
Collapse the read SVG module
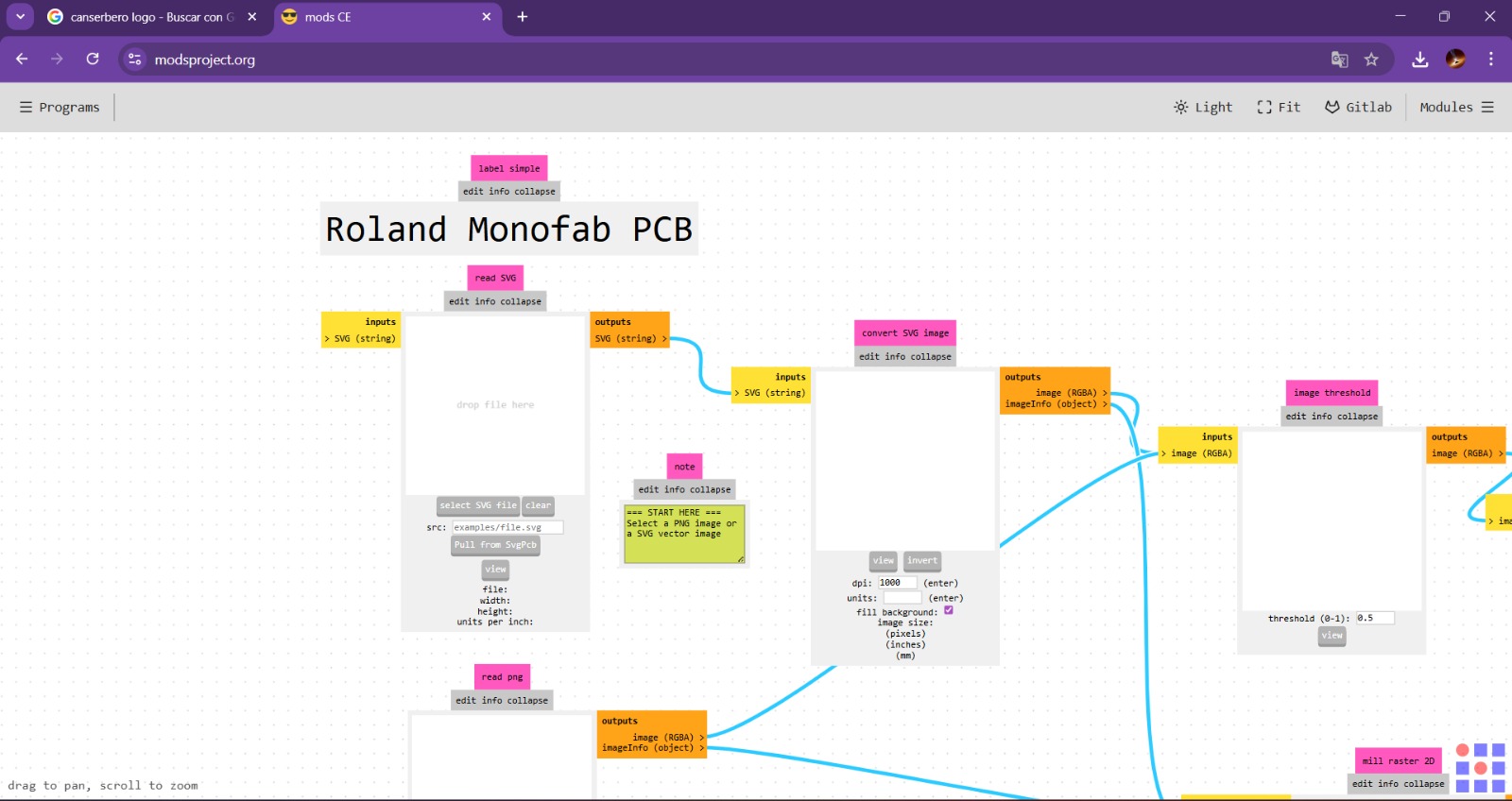pyautogui.click(x=521, y=302)
